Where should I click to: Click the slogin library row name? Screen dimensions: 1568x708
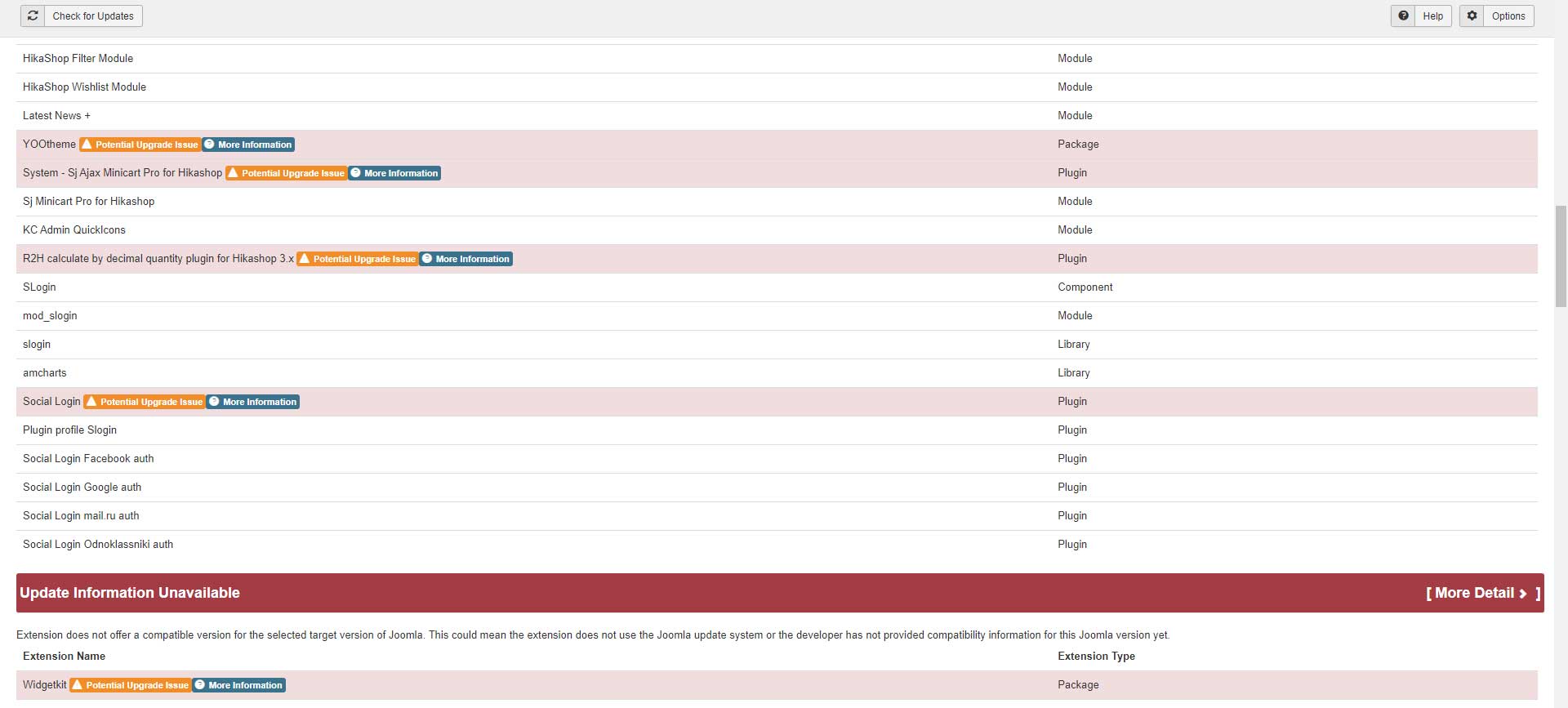click(37, 344)
